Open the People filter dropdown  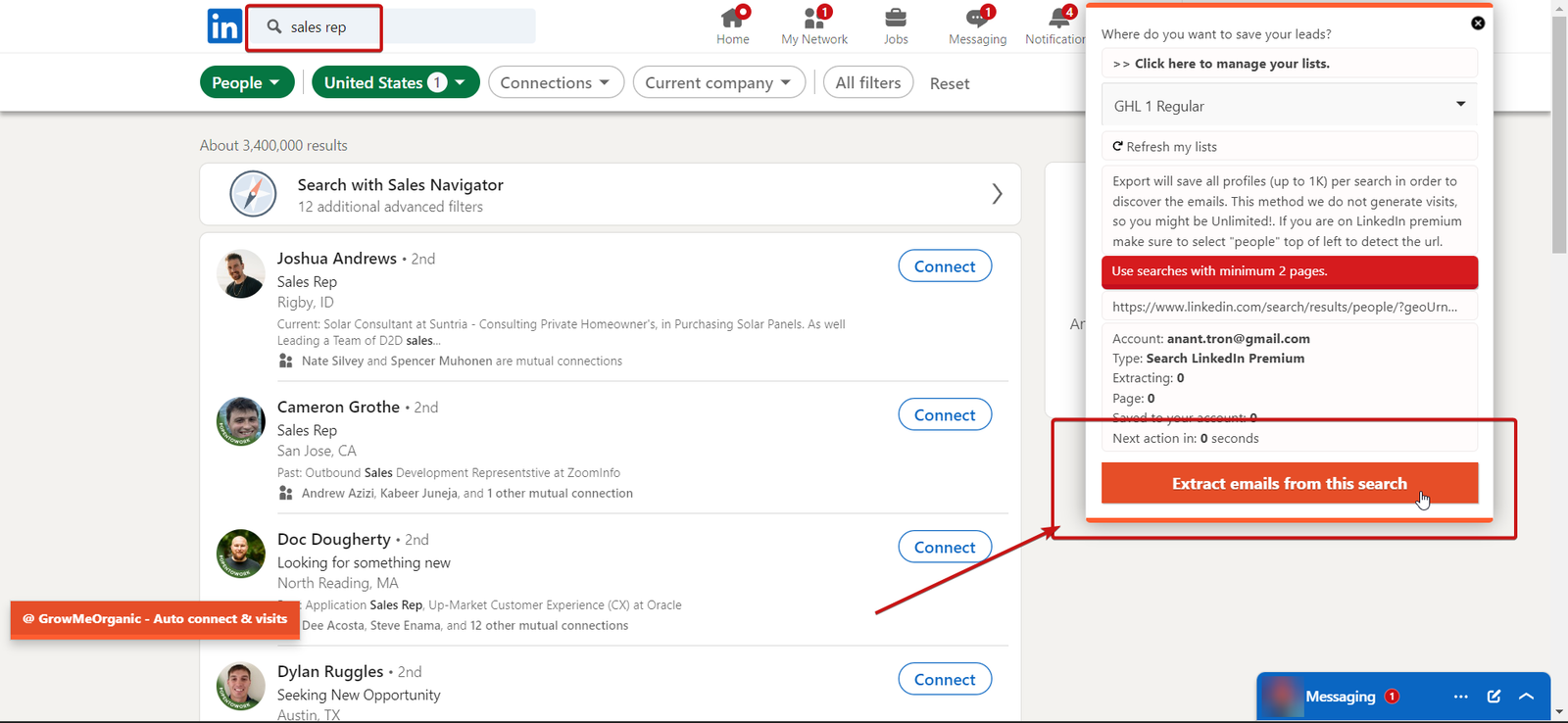point(247,82)
